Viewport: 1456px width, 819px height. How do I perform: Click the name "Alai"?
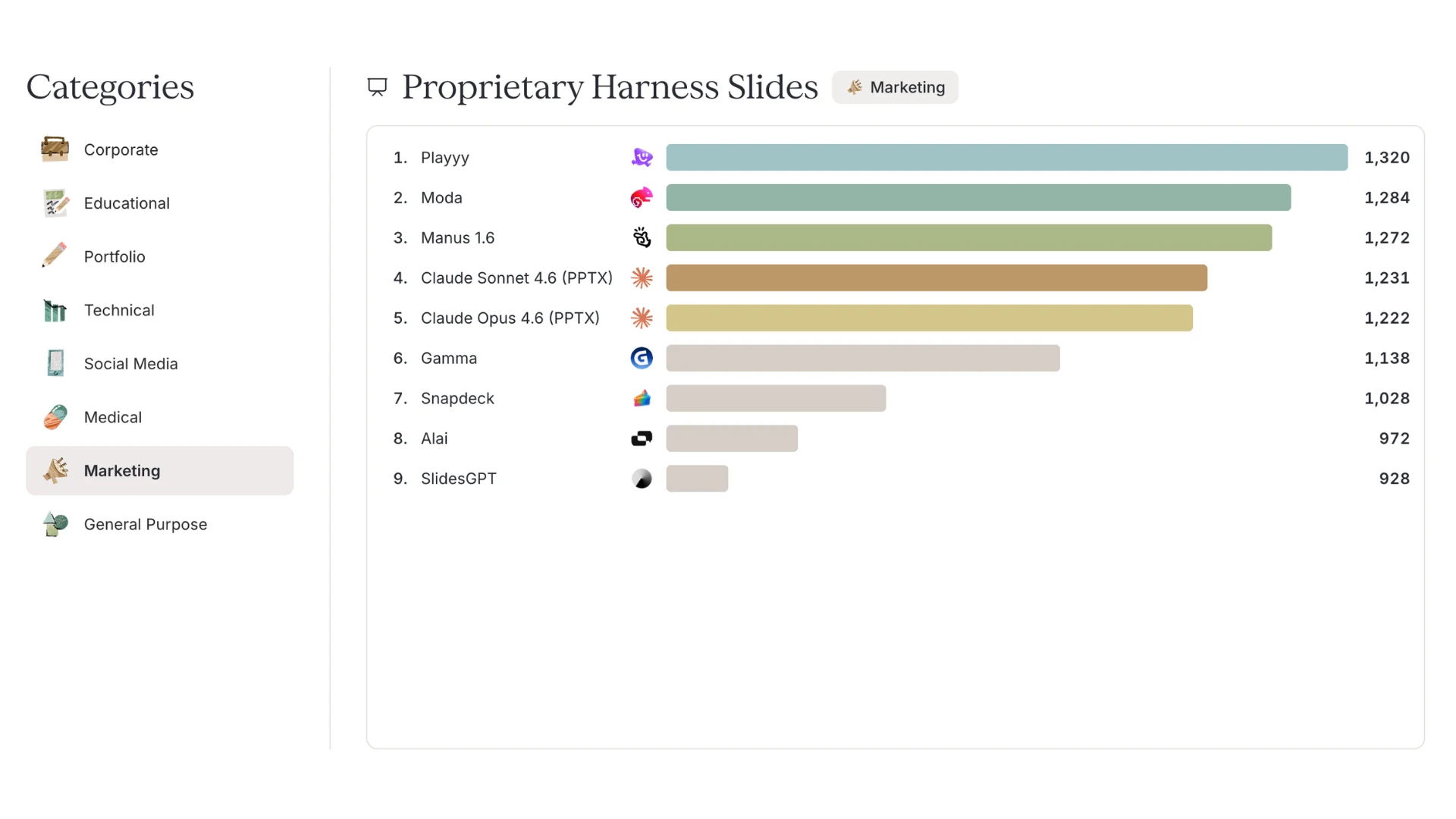(435, 438)
